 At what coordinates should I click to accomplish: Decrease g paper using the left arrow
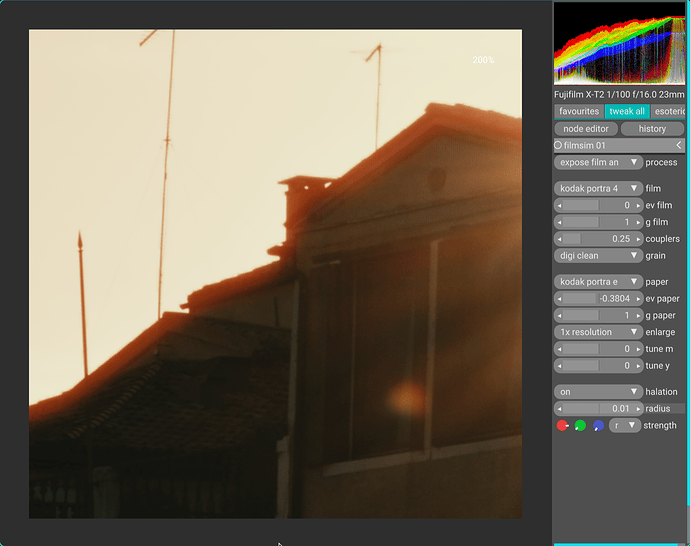tap(559, 315)
